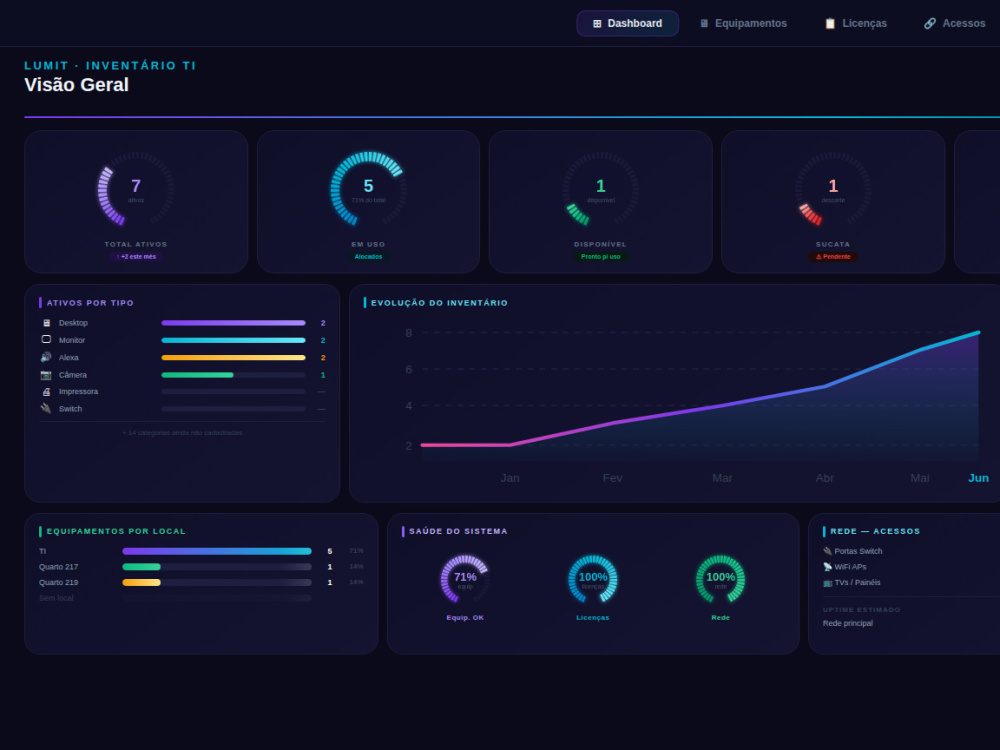Go to the Acessos tab
Viewport: 1000px width, 750px height.
(x=955, y=24)
